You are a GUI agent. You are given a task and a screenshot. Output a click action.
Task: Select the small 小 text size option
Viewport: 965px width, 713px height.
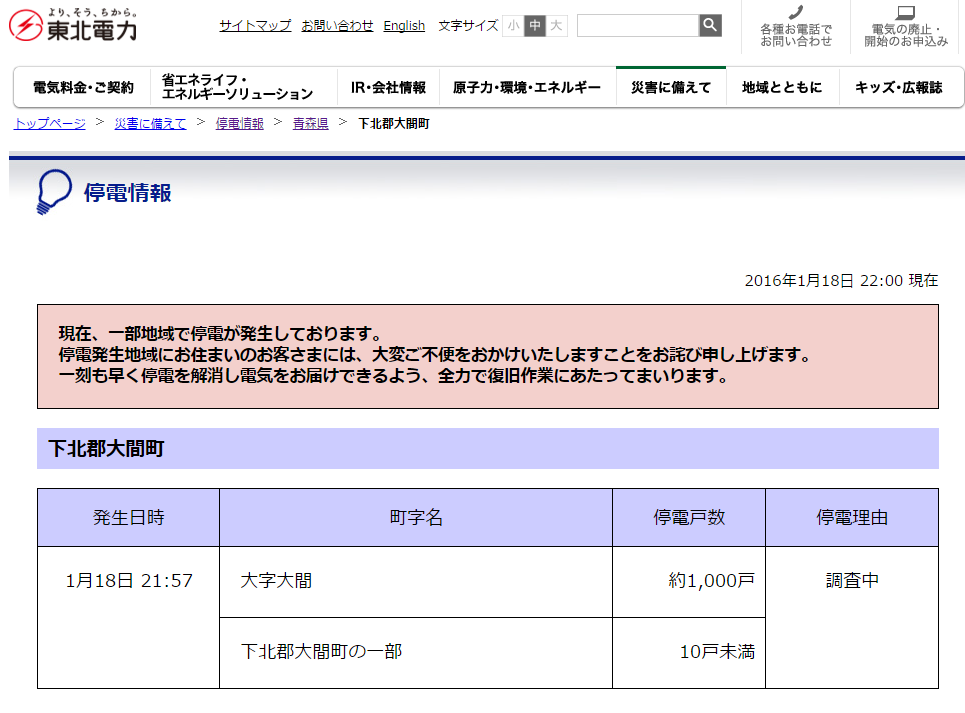[513, 26]
